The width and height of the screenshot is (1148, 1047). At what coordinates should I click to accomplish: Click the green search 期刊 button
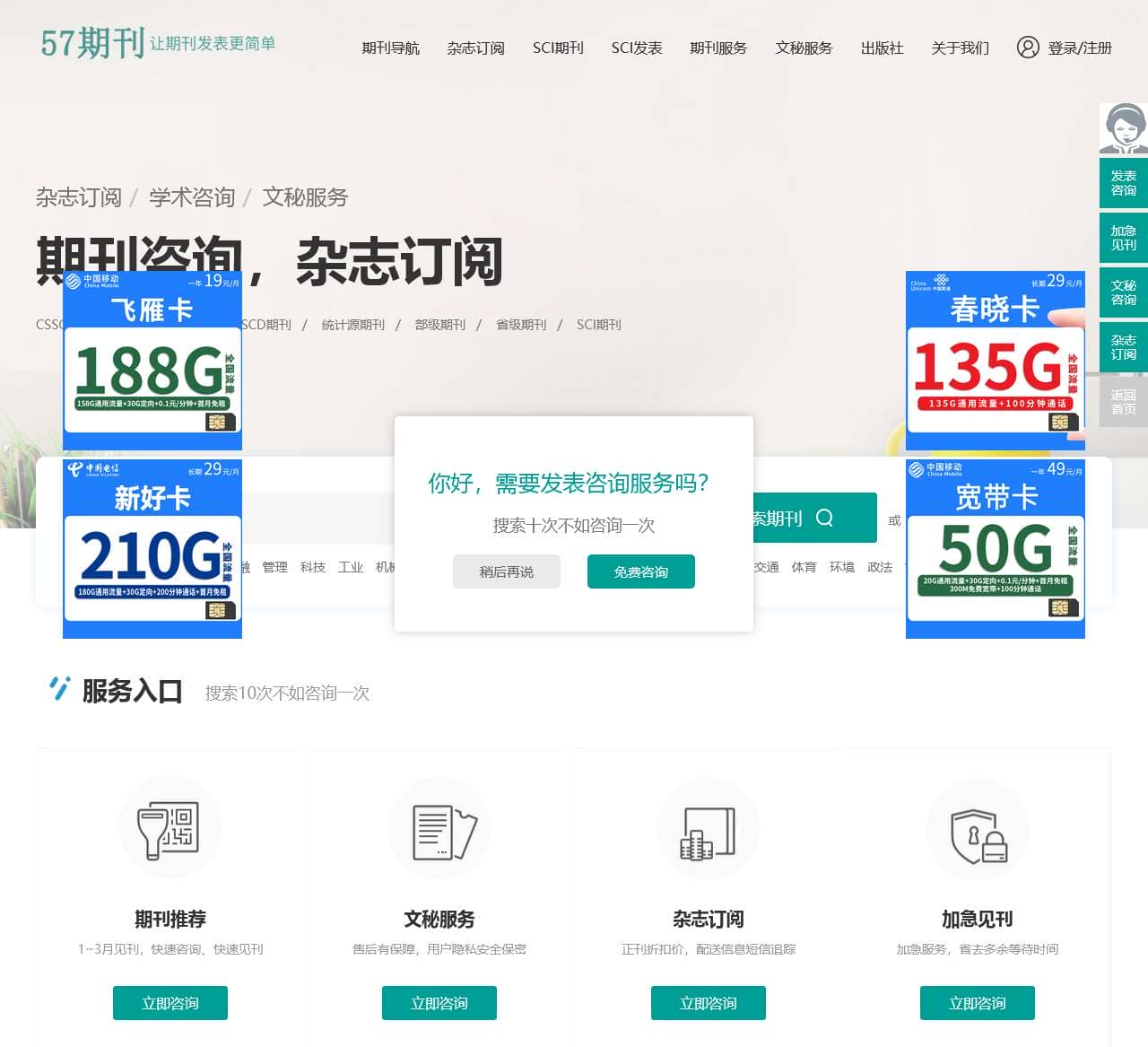pyautogui.click(x=814, y=518)
